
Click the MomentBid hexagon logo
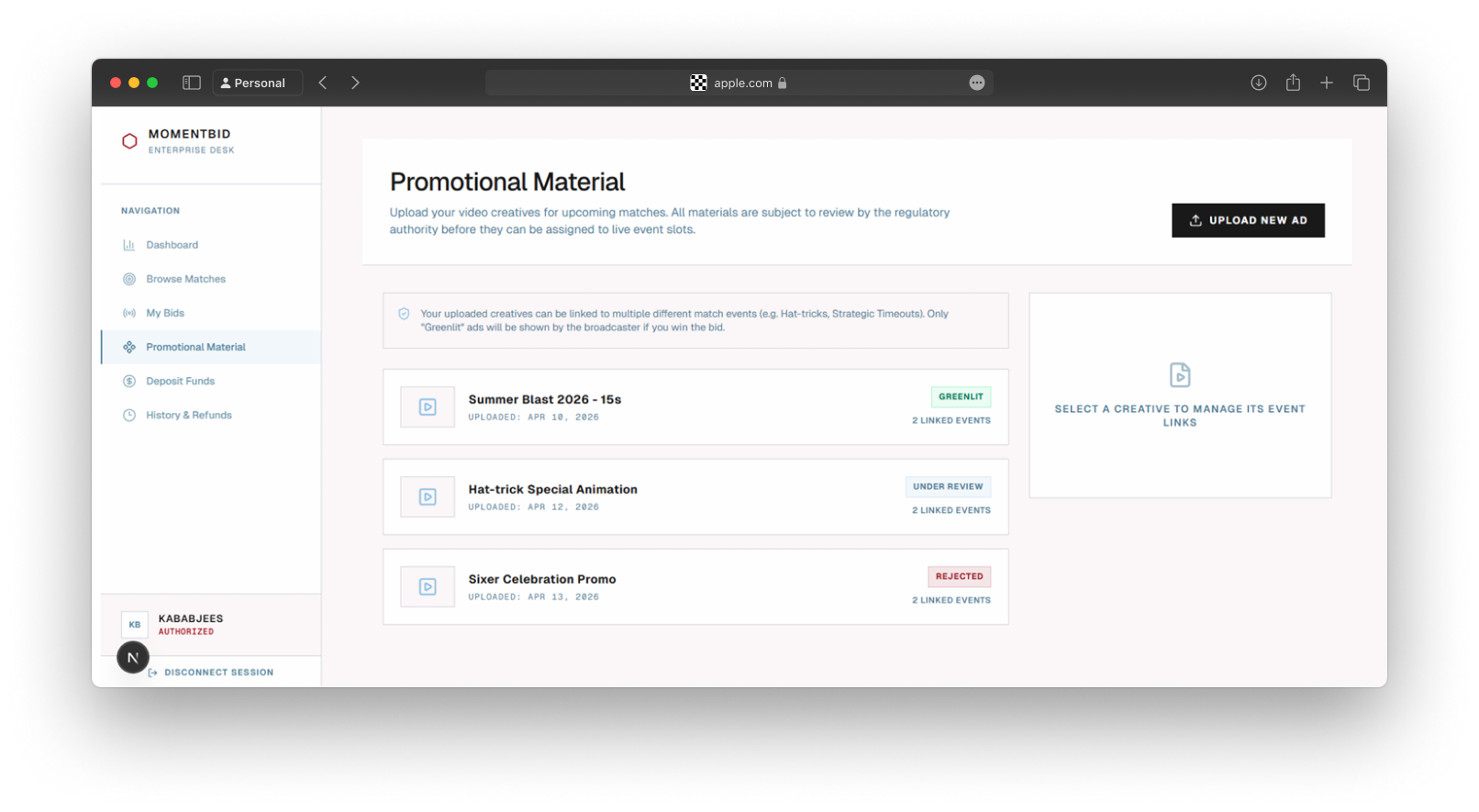pos(129,141)
